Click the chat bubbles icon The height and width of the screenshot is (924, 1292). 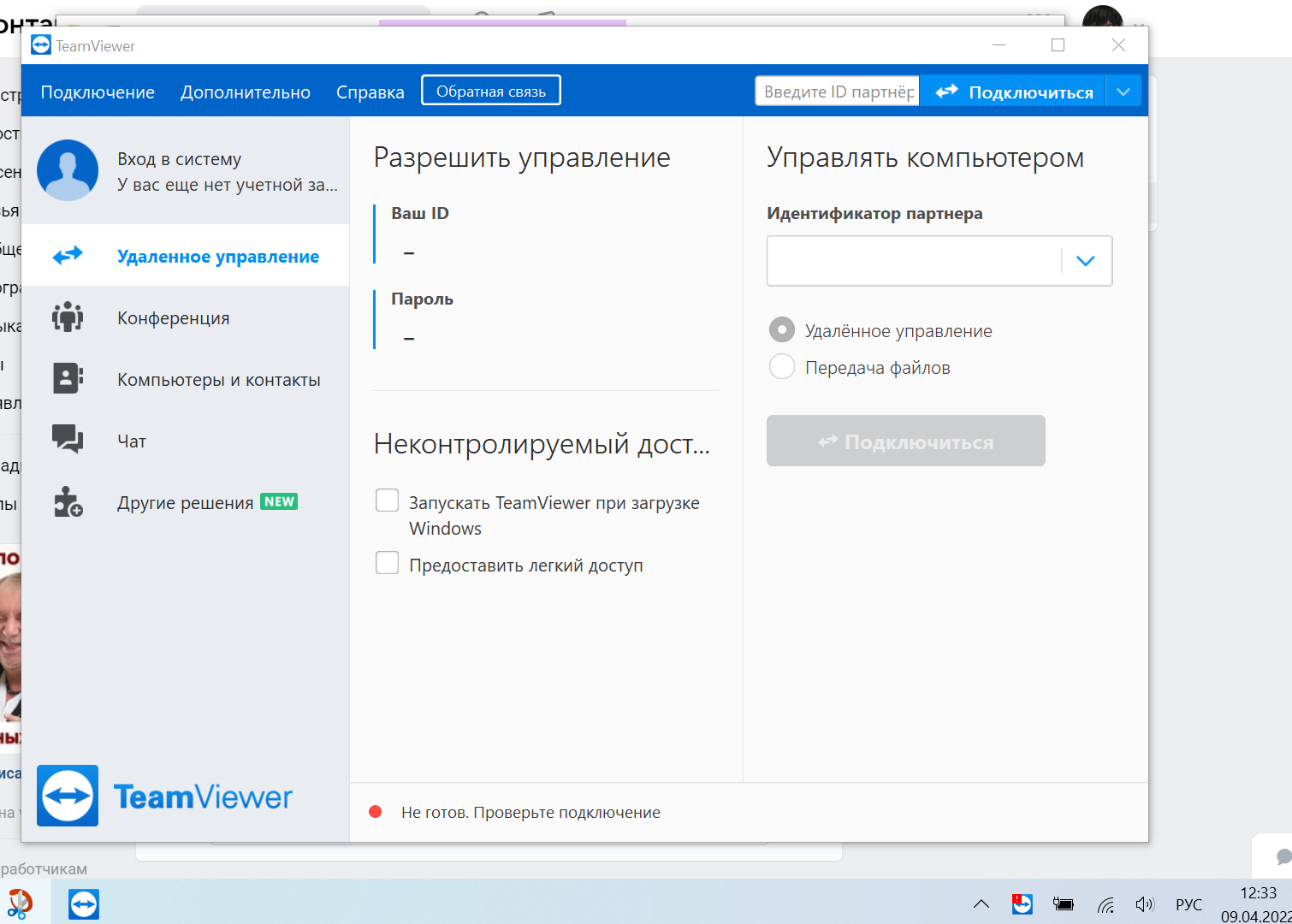(x=68, y=439)
